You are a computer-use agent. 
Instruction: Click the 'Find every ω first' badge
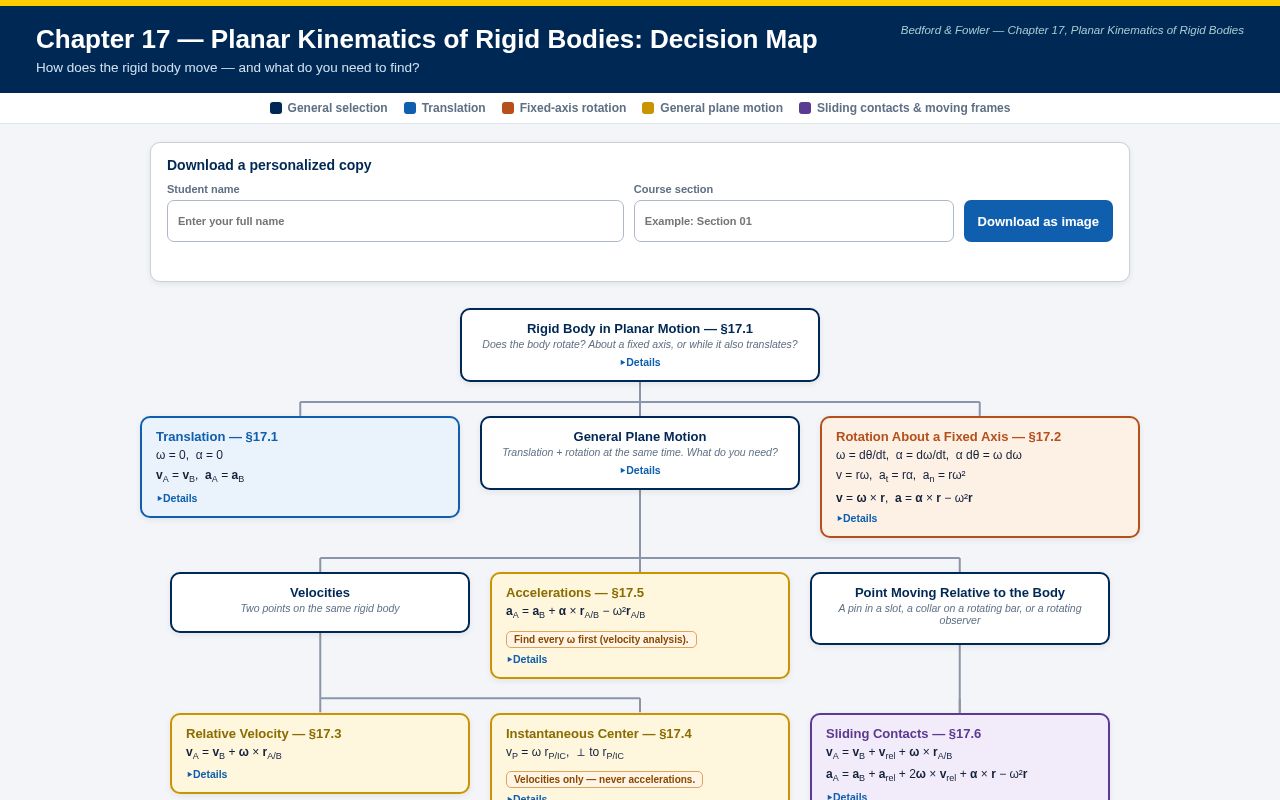(601, 640)
